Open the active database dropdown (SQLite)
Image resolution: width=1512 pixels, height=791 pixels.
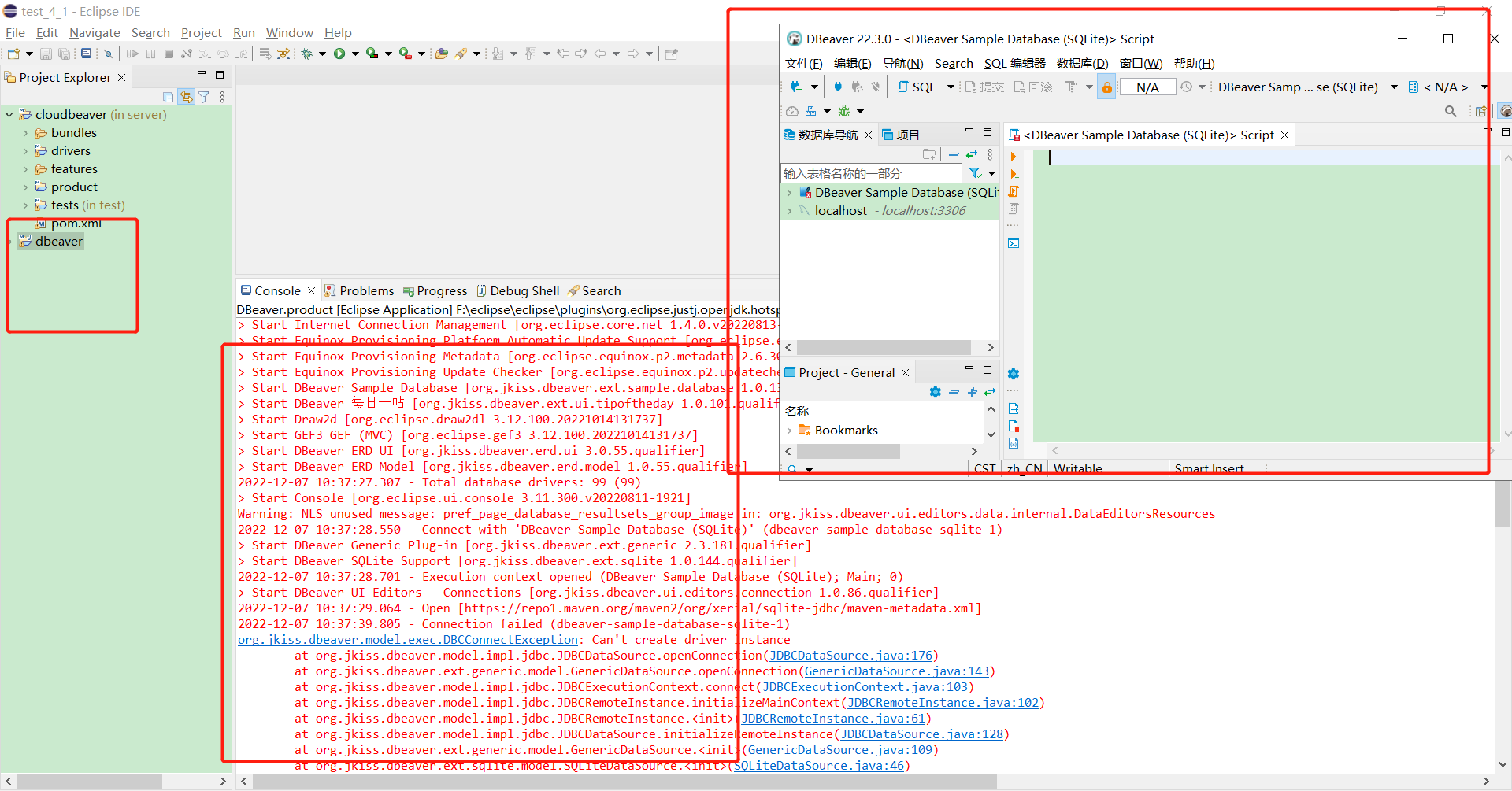tap(1395, 87)
